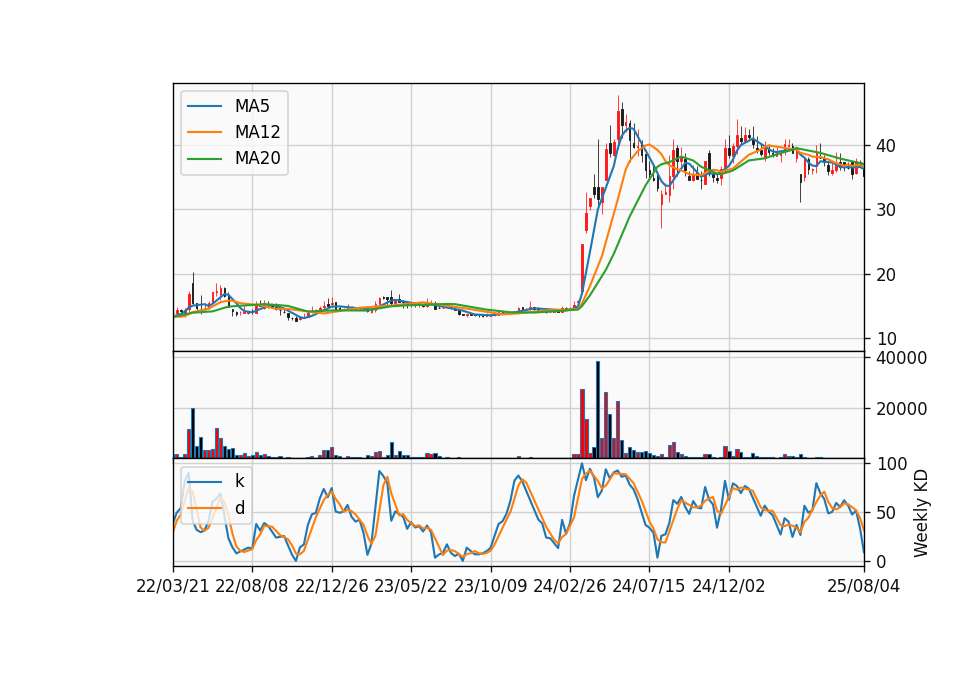Click the MA20 legend label
Screen dimensions: 960x690
tap(257, 158)
